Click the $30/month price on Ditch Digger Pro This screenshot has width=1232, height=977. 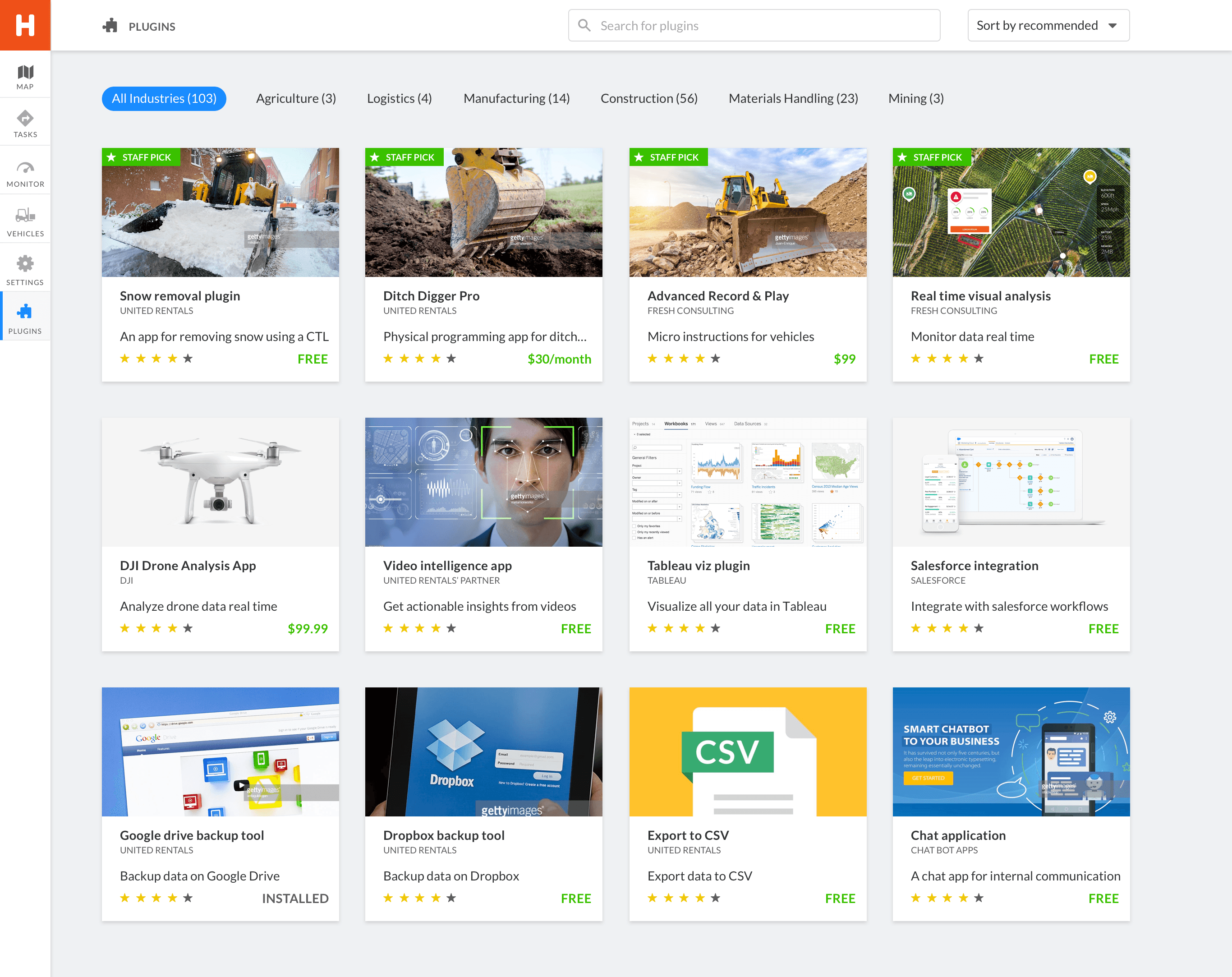[x=559, y=359]
